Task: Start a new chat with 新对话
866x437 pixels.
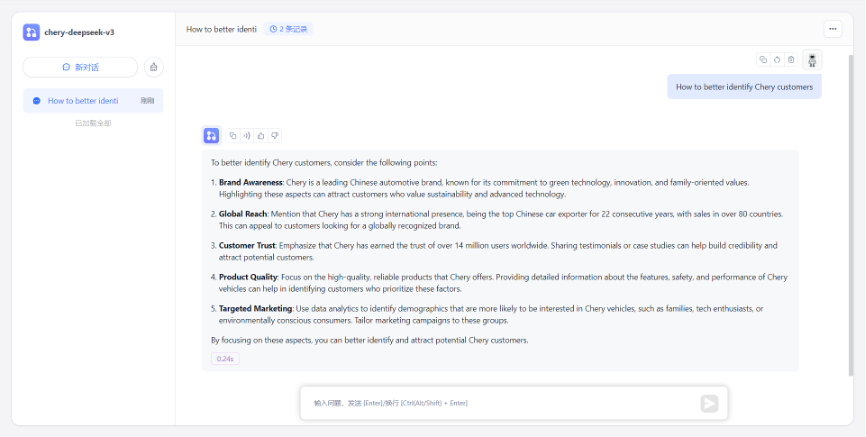Action: (80, 67)
